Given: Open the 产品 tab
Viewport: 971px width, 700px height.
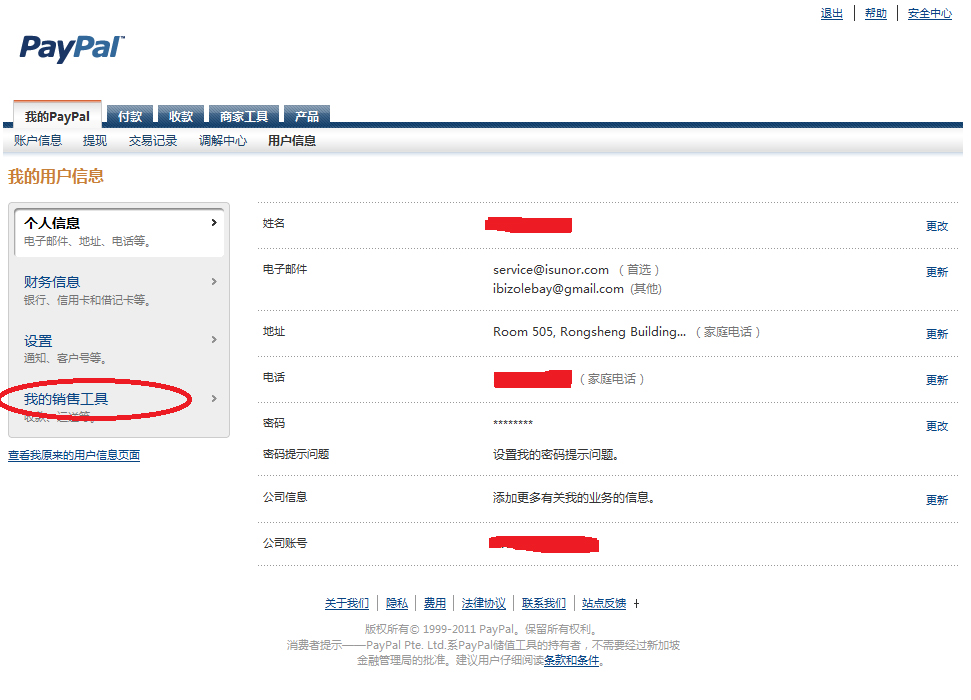Looking at the screenshot, I should click(x=307, y=117).
